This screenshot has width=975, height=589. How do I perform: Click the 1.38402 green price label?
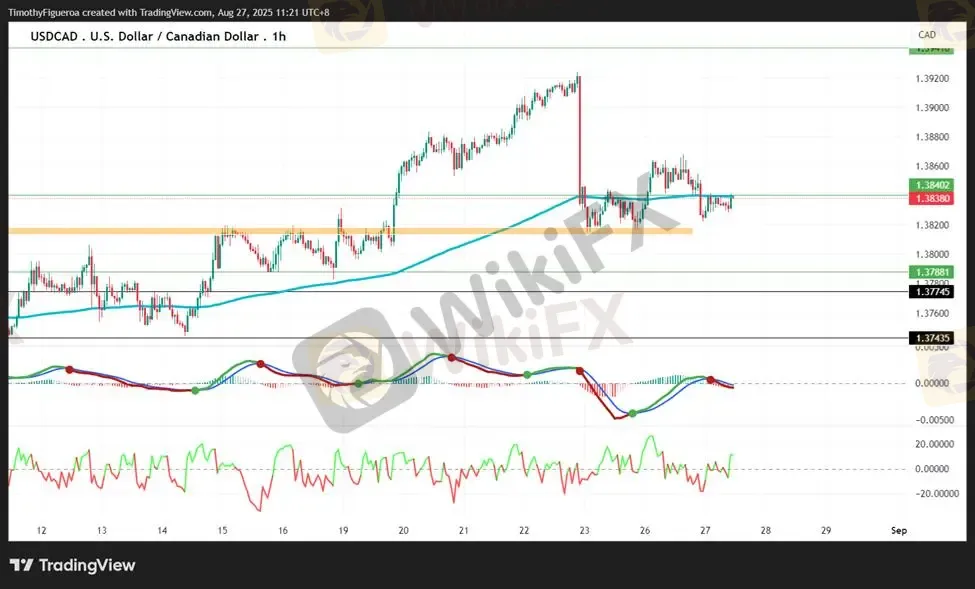point(931,185)
